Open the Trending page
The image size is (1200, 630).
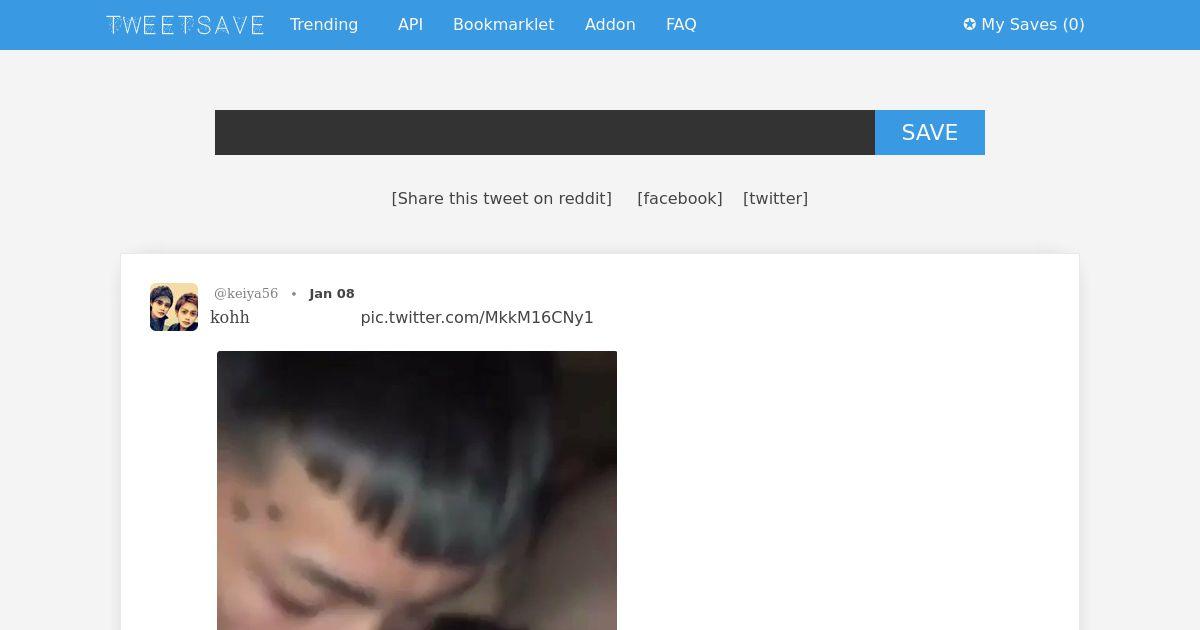point(324,25)
